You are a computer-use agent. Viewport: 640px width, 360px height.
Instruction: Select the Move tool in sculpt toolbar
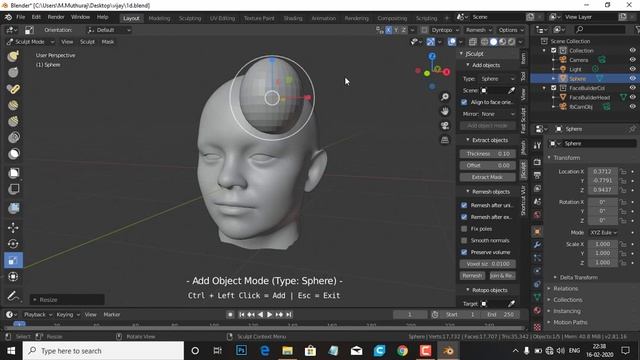pyautogui.click(x=13, y=227)
